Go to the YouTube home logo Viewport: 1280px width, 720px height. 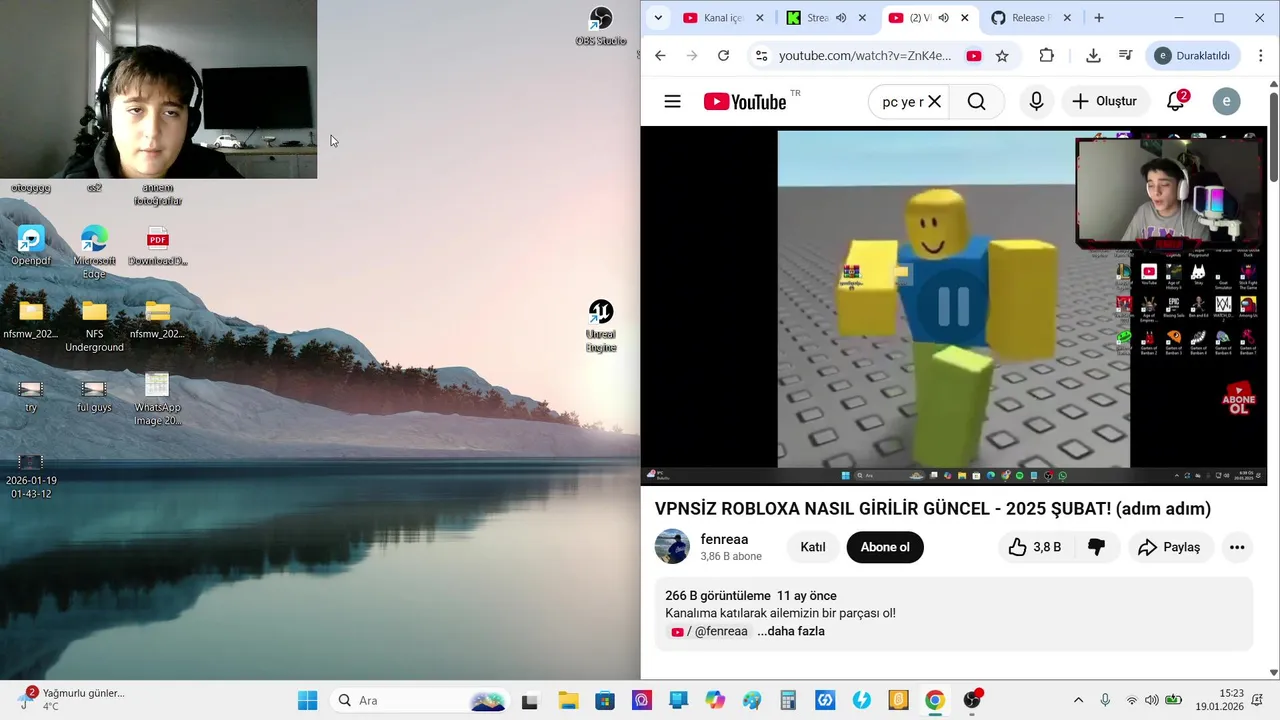click(745, 101)
